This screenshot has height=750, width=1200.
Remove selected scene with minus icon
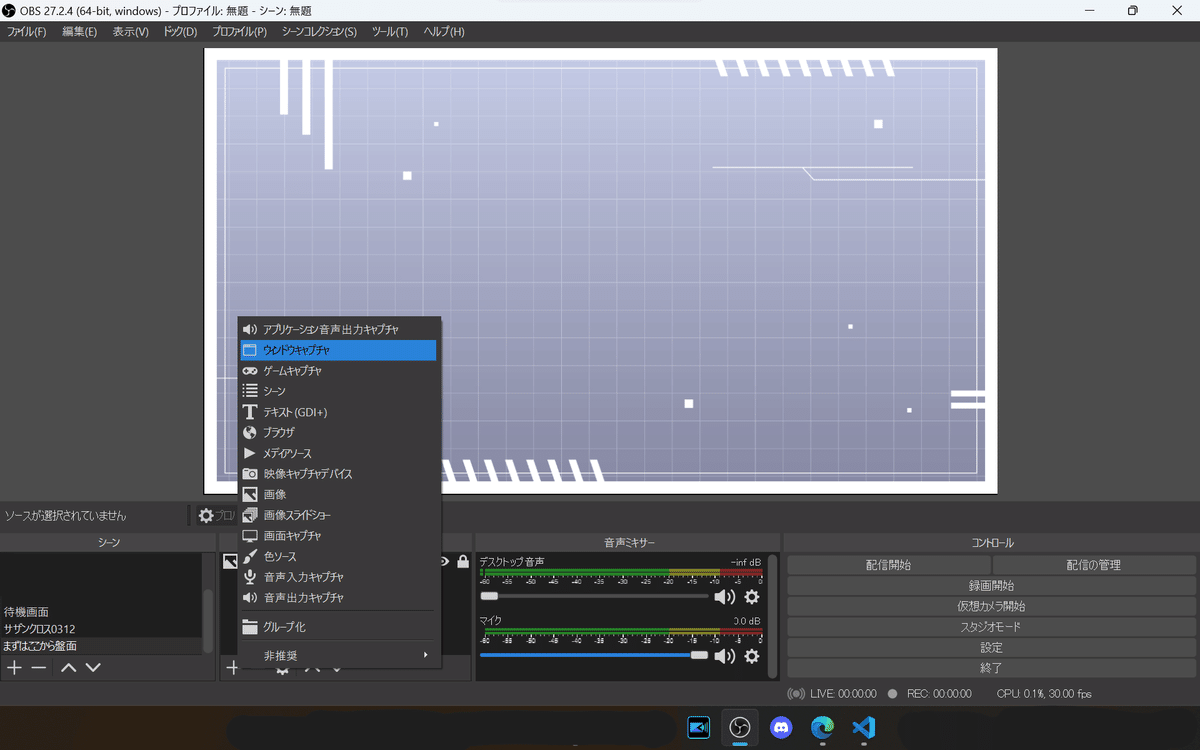click(38, 667)
